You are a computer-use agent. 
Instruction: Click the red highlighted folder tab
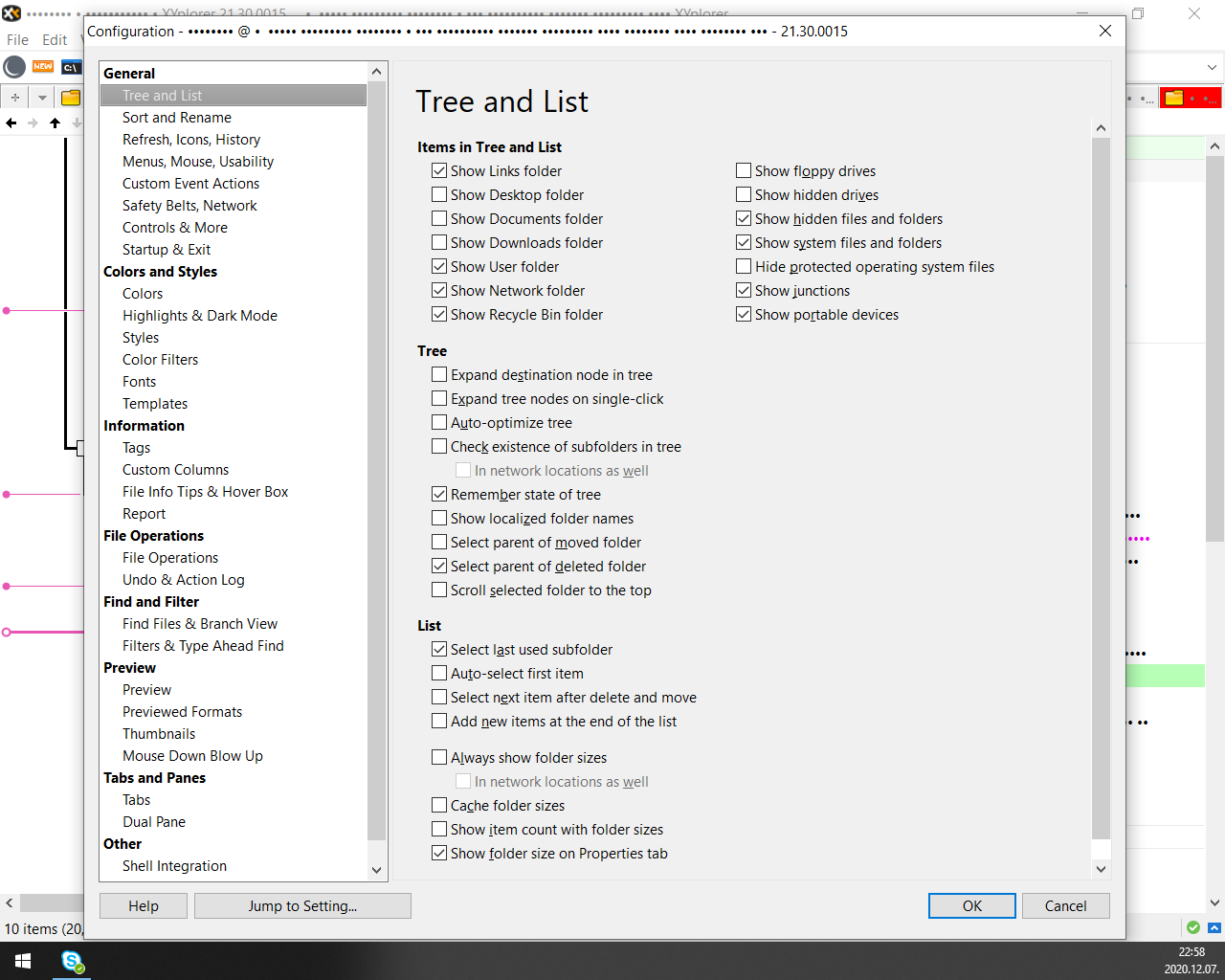click(x=1190, y=98)
